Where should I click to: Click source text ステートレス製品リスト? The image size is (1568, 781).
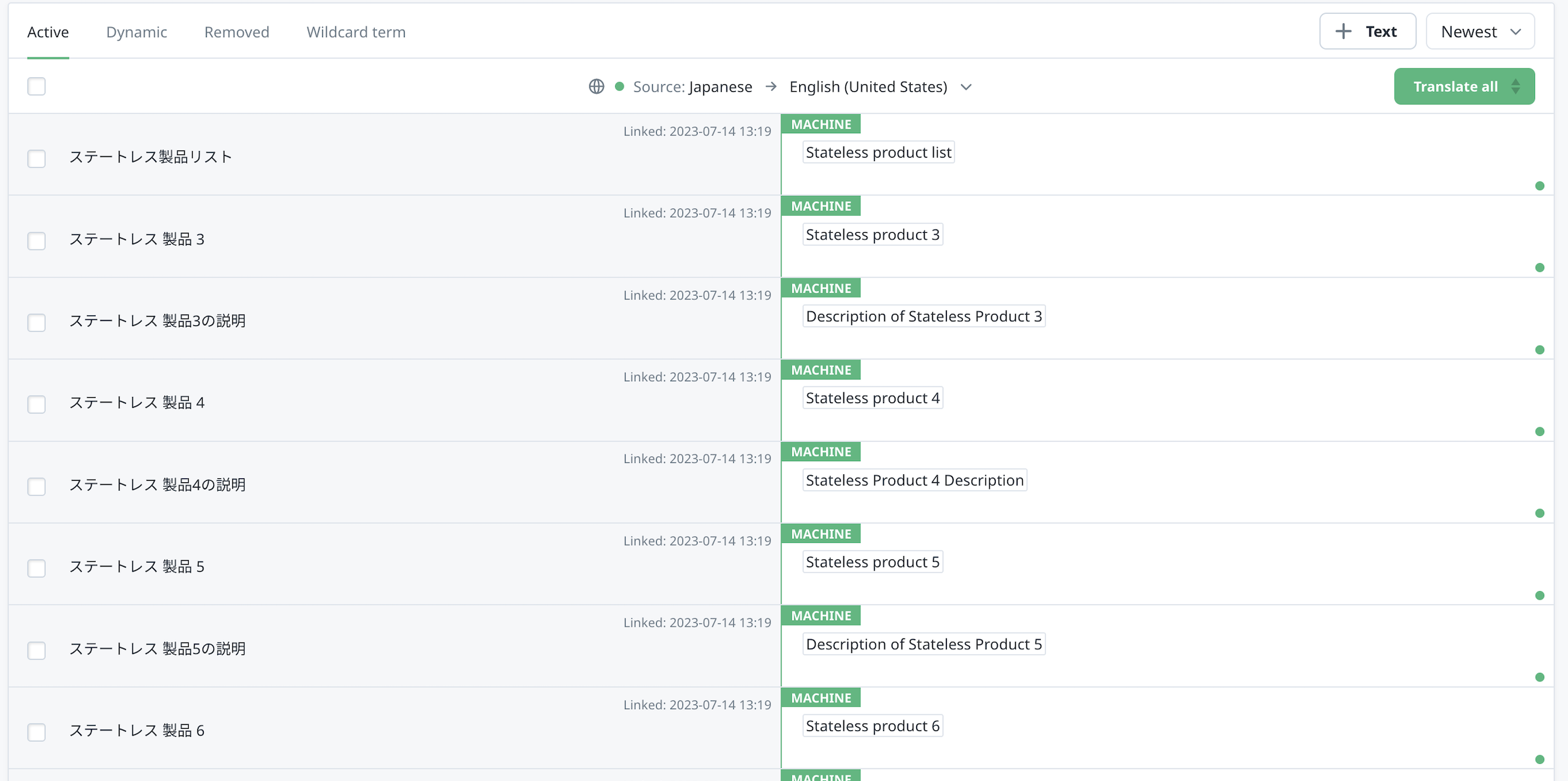151,157
